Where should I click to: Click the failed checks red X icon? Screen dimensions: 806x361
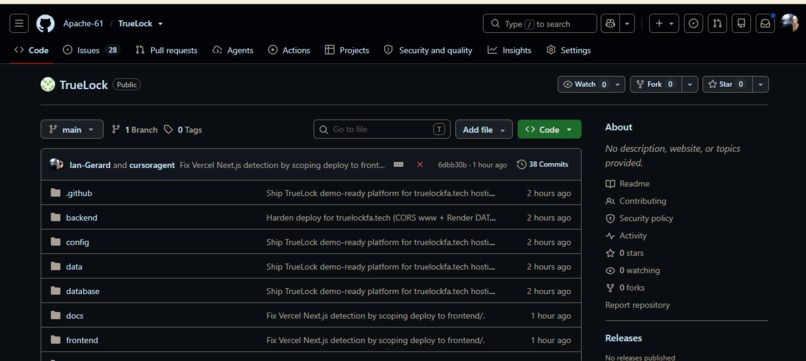click(420, 165)
